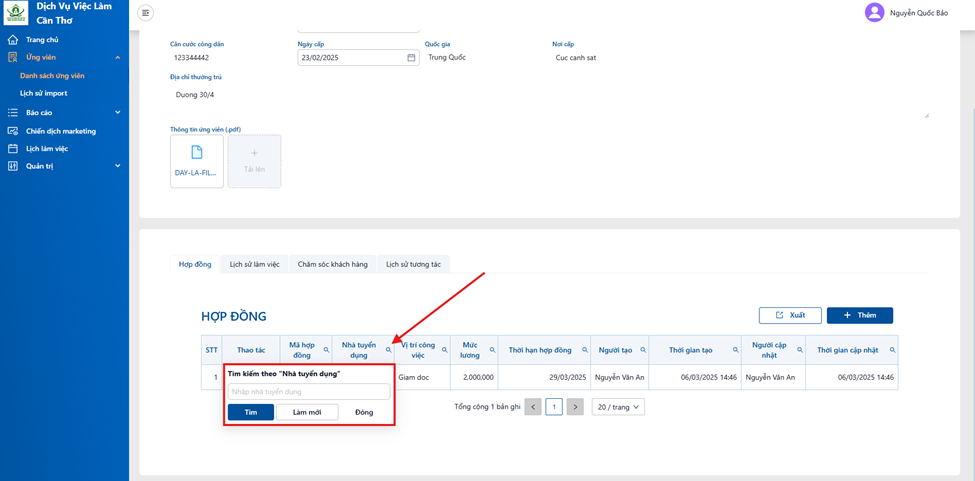Screen dimensions: 975x481
Task: Switch to the Lịch sử làm việc tab
Action: coord(254,264)
